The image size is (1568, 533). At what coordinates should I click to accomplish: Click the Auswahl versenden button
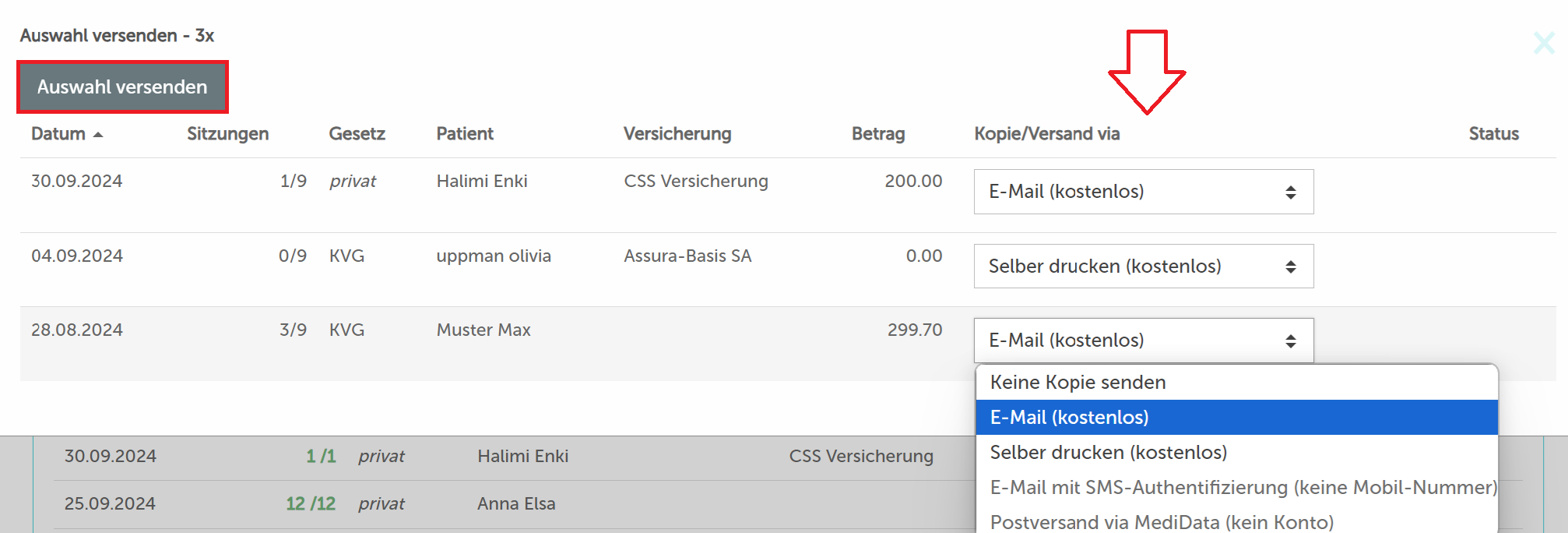point(122,87)
